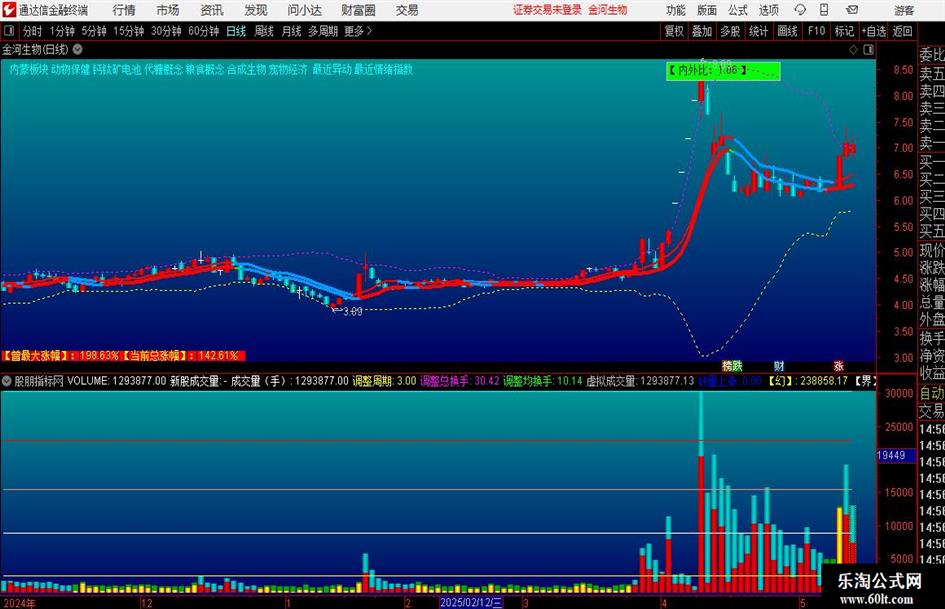Open the 市场 menu
This screenshot has width=945, height=609.
click(x=167, y=10)
